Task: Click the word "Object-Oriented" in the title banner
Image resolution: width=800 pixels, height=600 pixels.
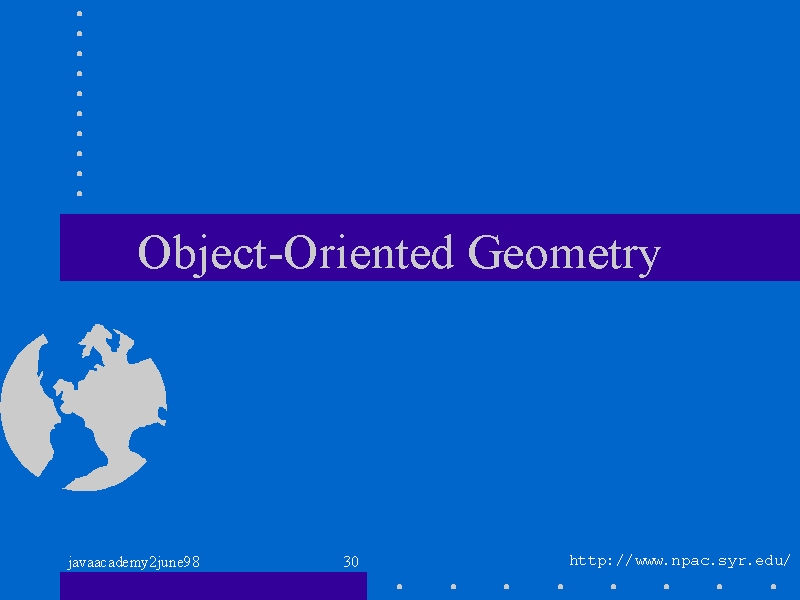Action: (x=295, y=252)
